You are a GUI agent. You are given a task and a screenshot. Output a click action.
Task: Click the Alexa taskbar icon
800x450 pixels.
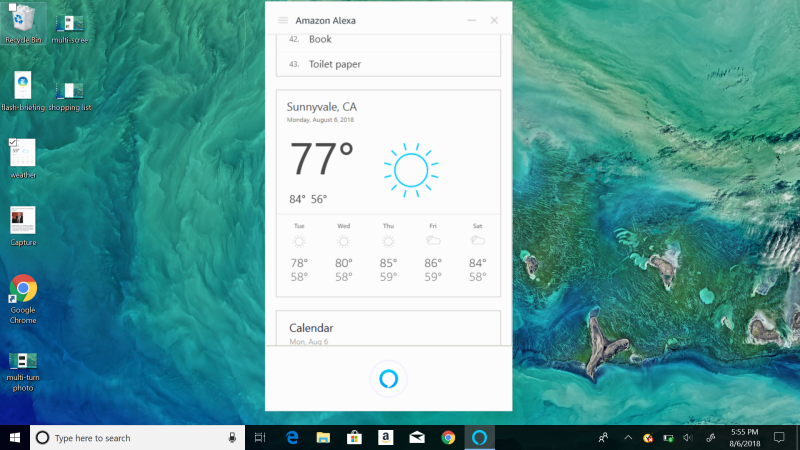click(479, 438)
